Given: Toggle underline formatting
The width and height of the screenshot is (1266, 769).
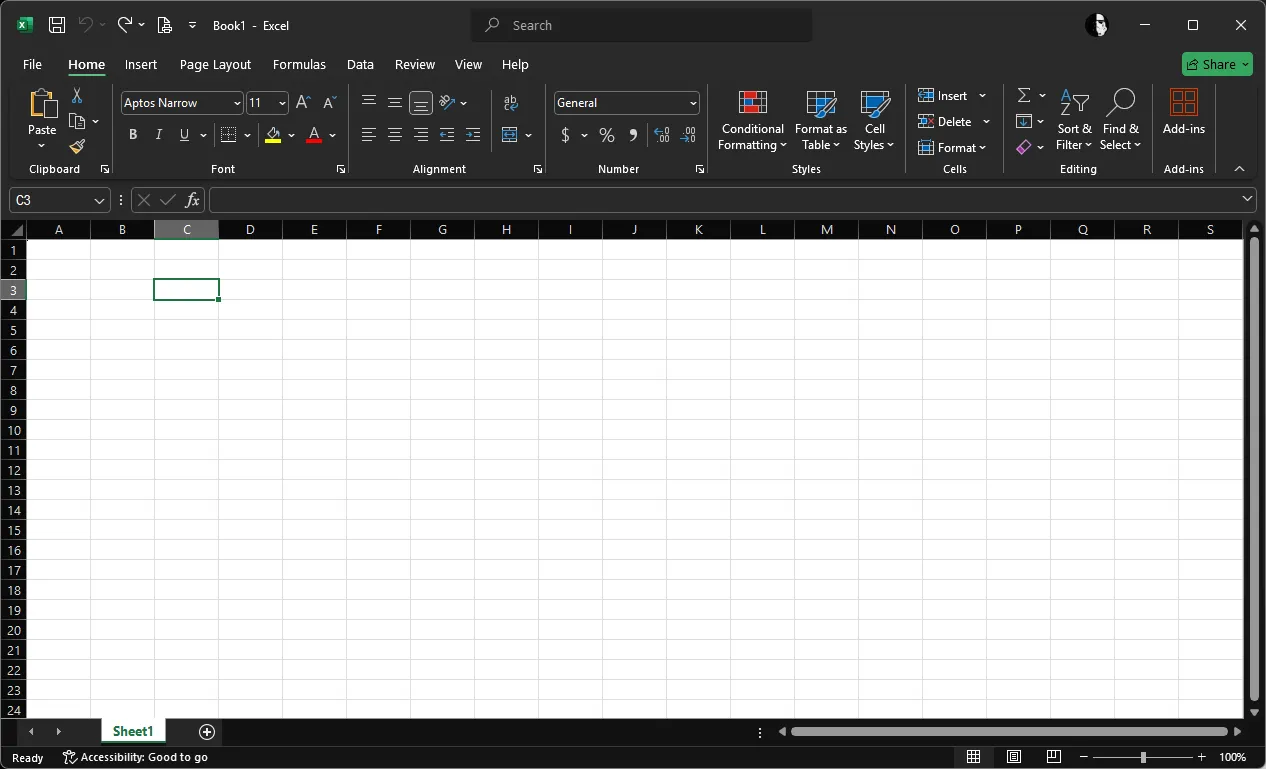Looking at the screenshot, I should [x=184, y=135].
